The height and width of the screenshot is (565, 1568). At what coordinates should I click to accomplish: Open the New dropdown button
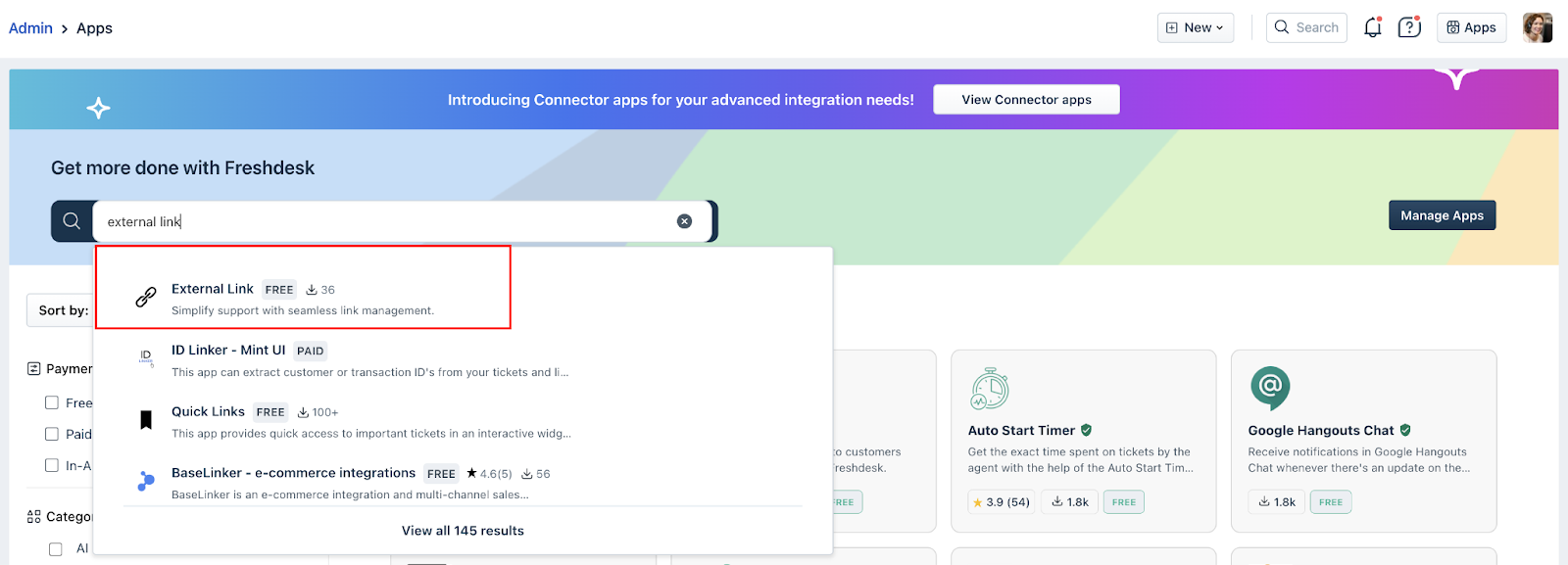[x=1195, y=27]
